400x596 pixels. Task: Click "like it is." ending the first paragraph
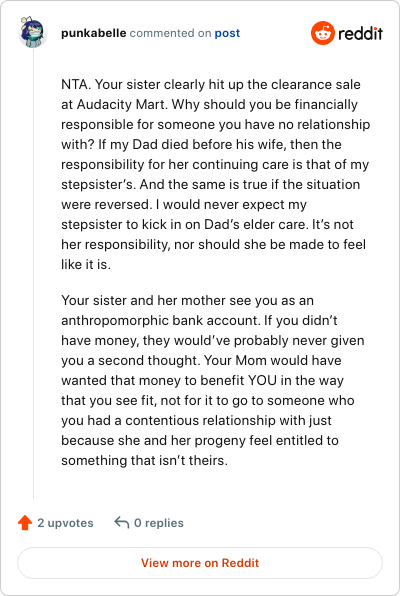[x=86, y=265]
